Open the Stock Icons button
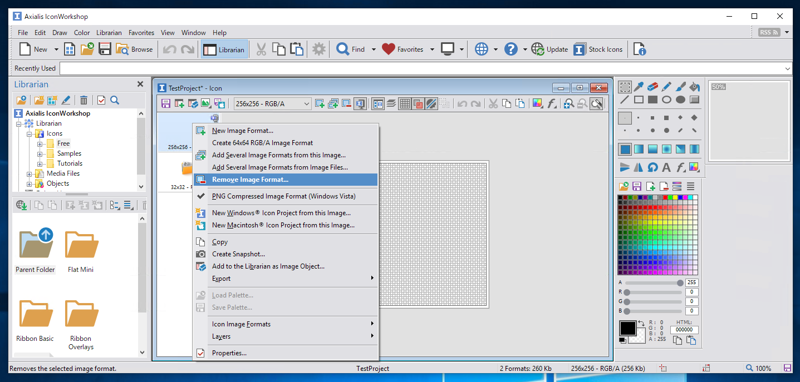This screenshot has width=800, height=382. click(x=599, y=49)
